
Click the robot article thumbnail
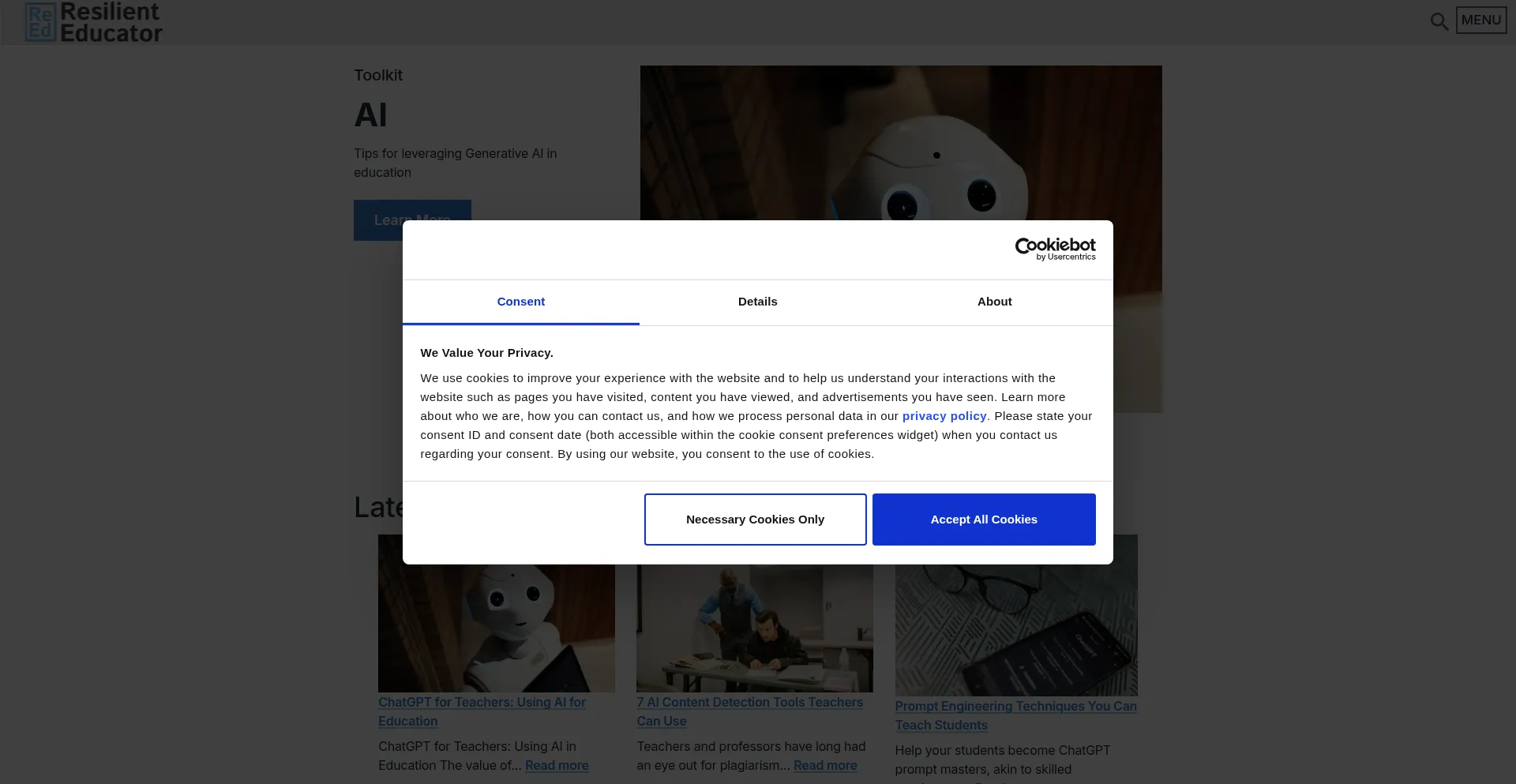[496, 632]
